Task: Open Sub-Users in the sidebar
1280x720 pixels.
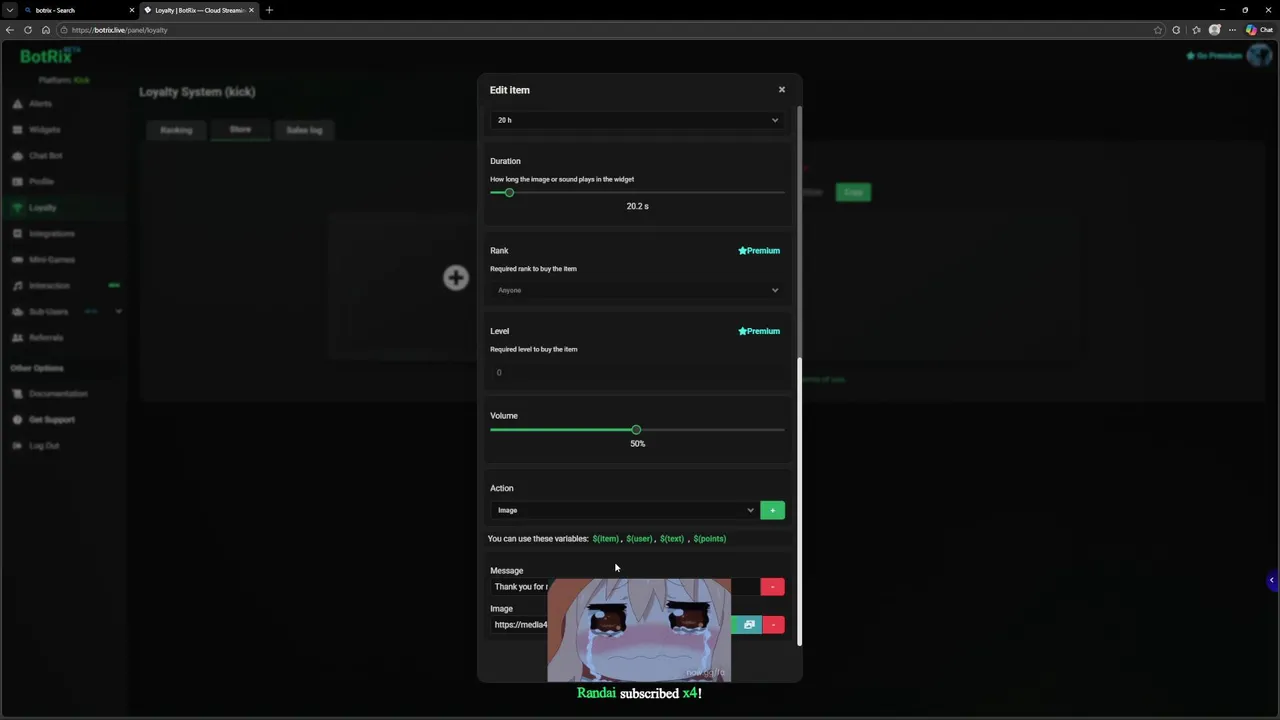Action: 48,312
